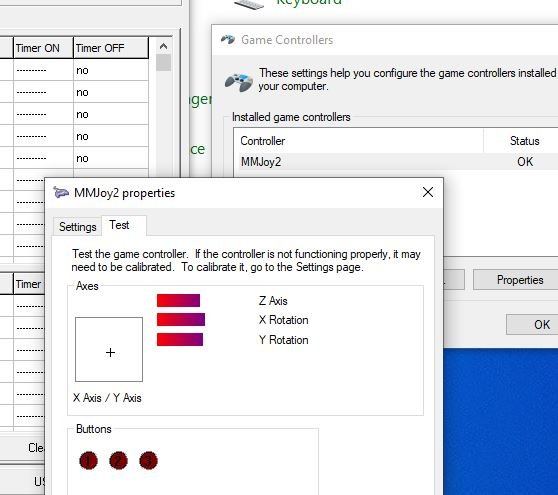Screen dimensions: 558x495
Task: Open Properties for selected controller
Action: pyautogui.click(x=520, y=280)
